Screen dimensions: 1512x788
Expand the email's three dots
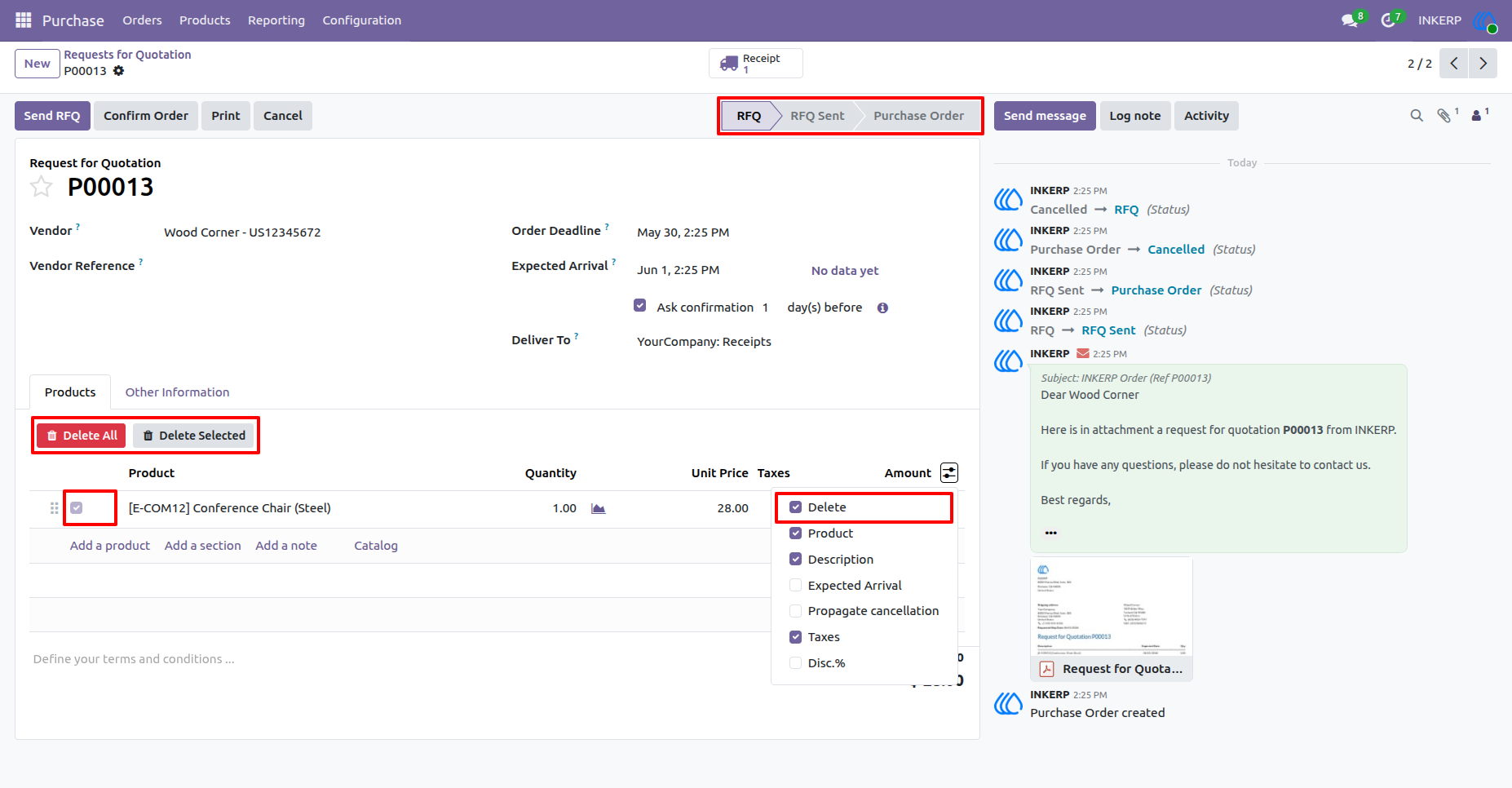(x=1051, y=533)
